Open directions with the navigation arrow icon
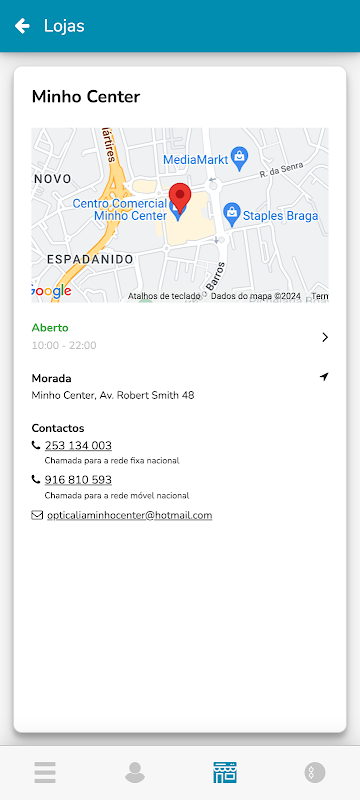 tap(324, 377)
